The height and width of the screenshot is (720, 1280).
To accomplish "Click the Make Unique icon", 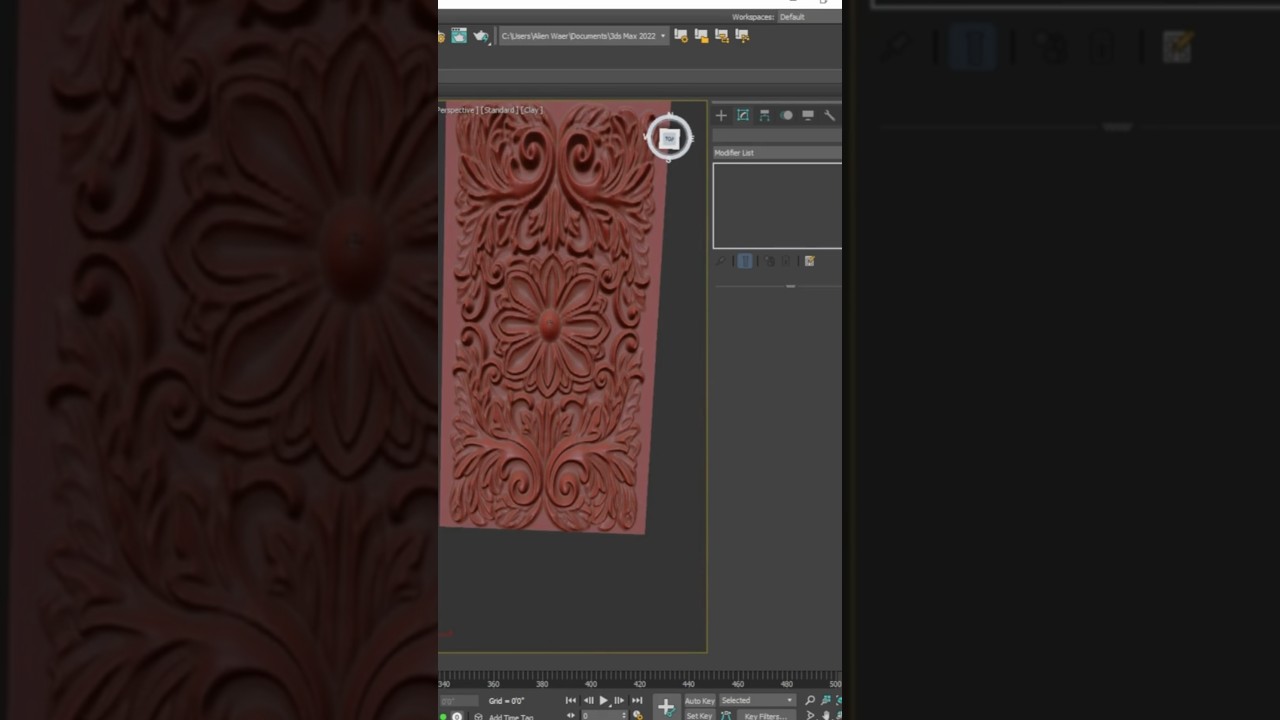I will [769, 262].
